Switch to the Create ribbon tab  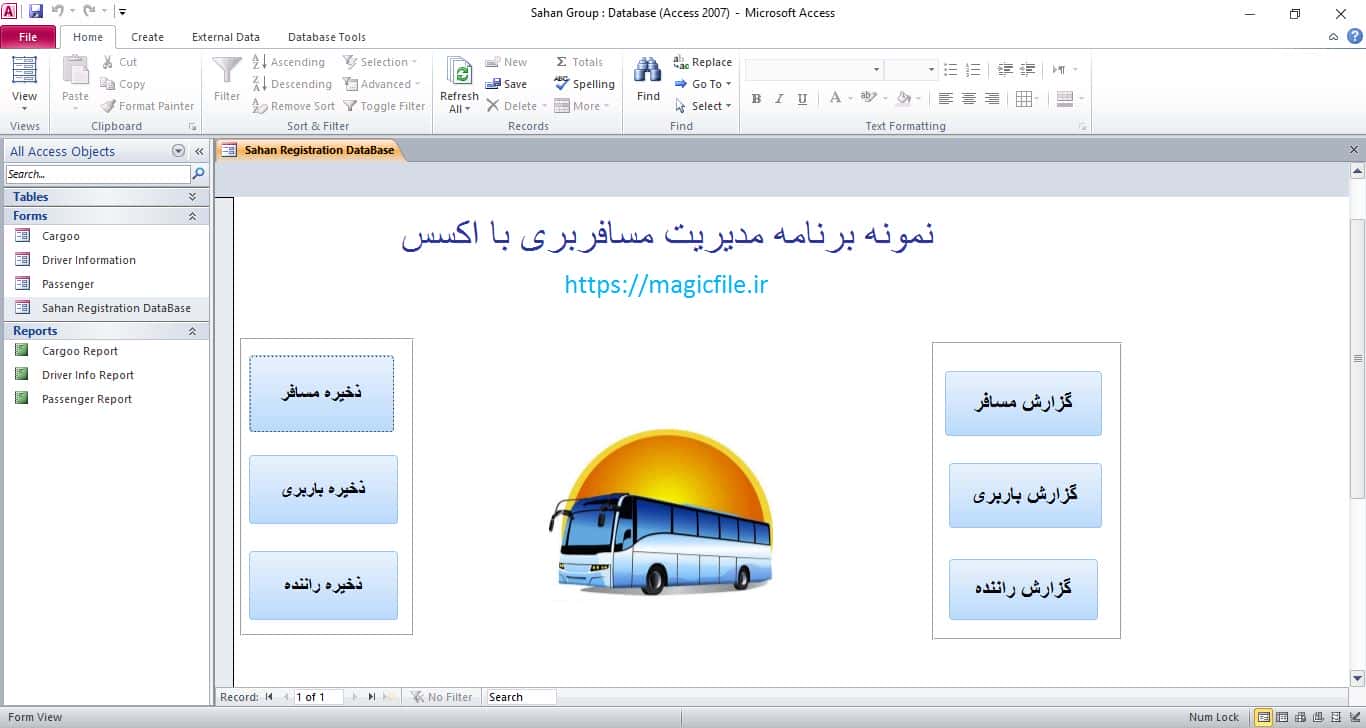(147, 37)
